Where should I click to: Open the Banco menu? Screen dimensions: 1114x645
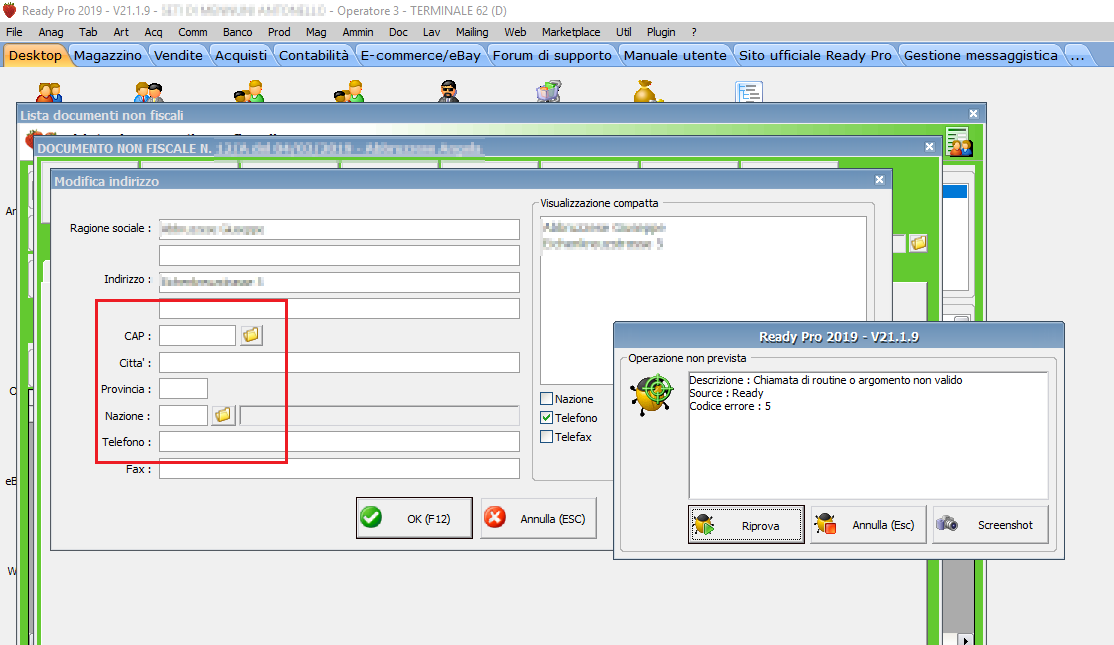[x=237, y=32]
